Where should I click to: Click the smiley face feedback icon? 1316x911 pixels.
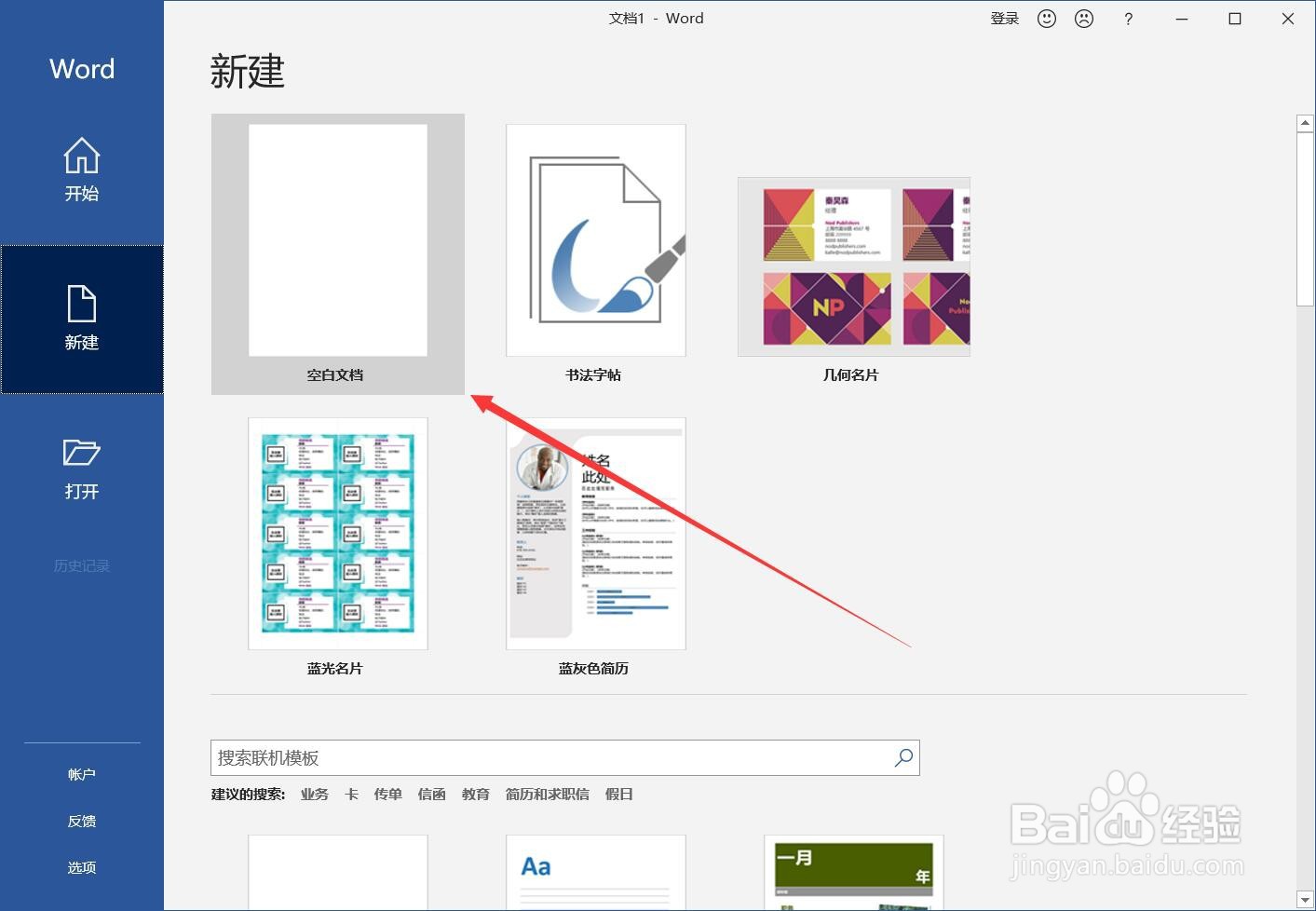[1047, 19]
